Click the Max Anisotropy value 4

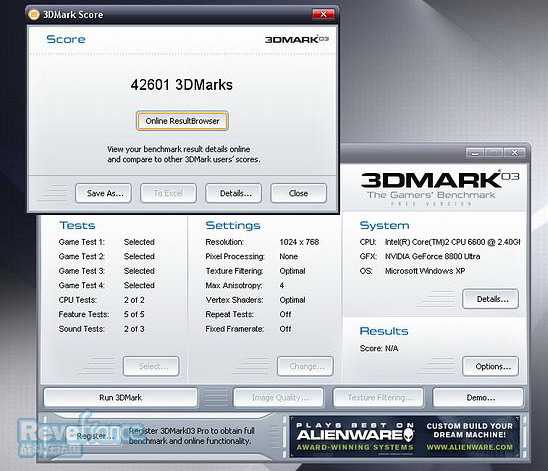click(x=282, y=285)
